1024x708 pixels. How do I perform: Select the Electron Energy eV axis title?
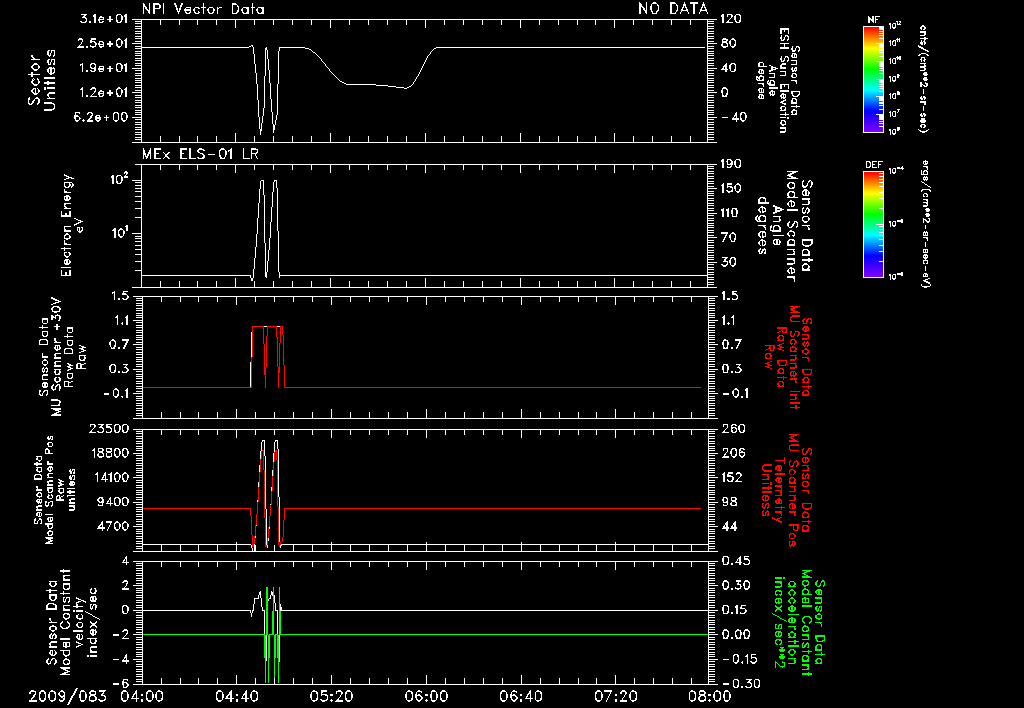[72, 225]
